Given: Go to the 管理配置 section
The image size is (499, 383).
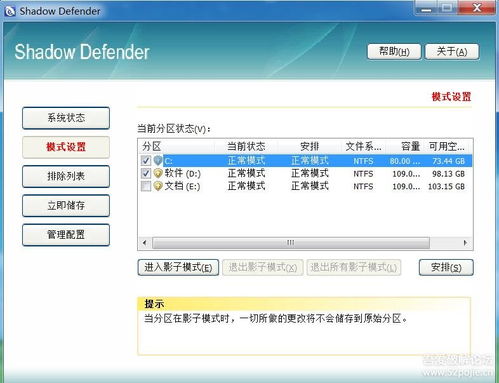Looking at the screenshot, I should pos(66,235).
